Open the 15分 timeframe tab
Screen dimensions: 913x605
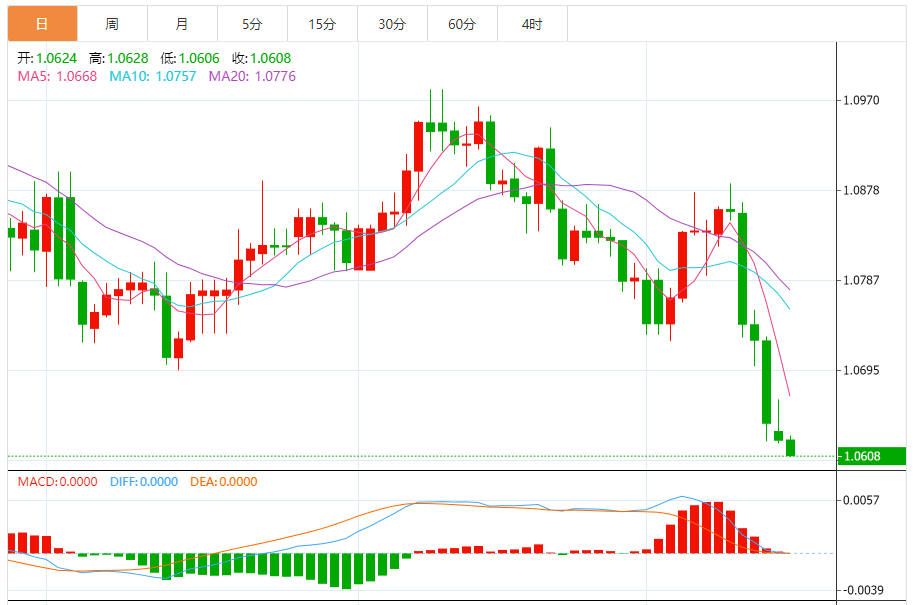[x=322, y=24]
